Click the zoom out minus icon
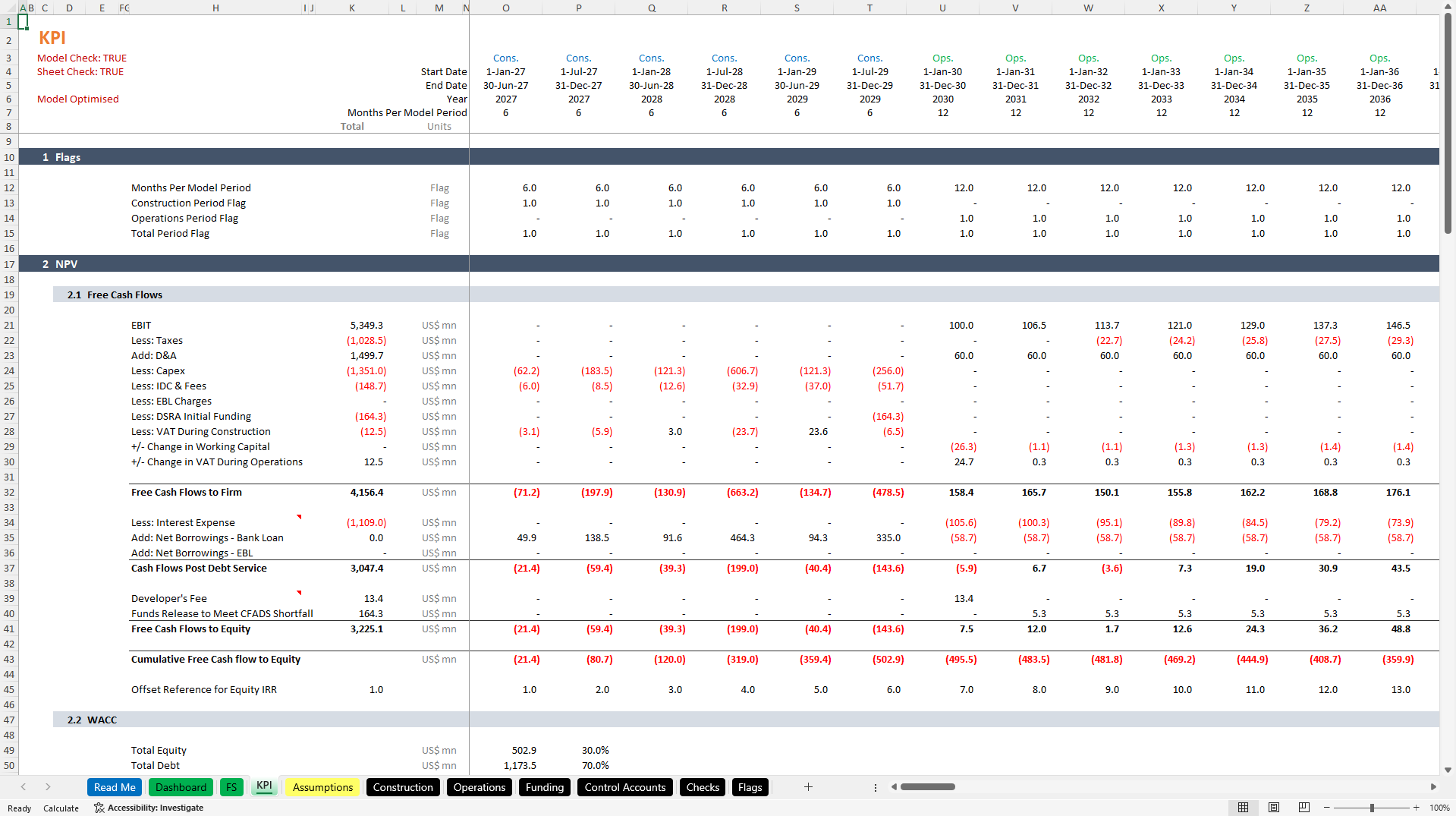The image size is (1456, 816). click(x=1327, y=808)
